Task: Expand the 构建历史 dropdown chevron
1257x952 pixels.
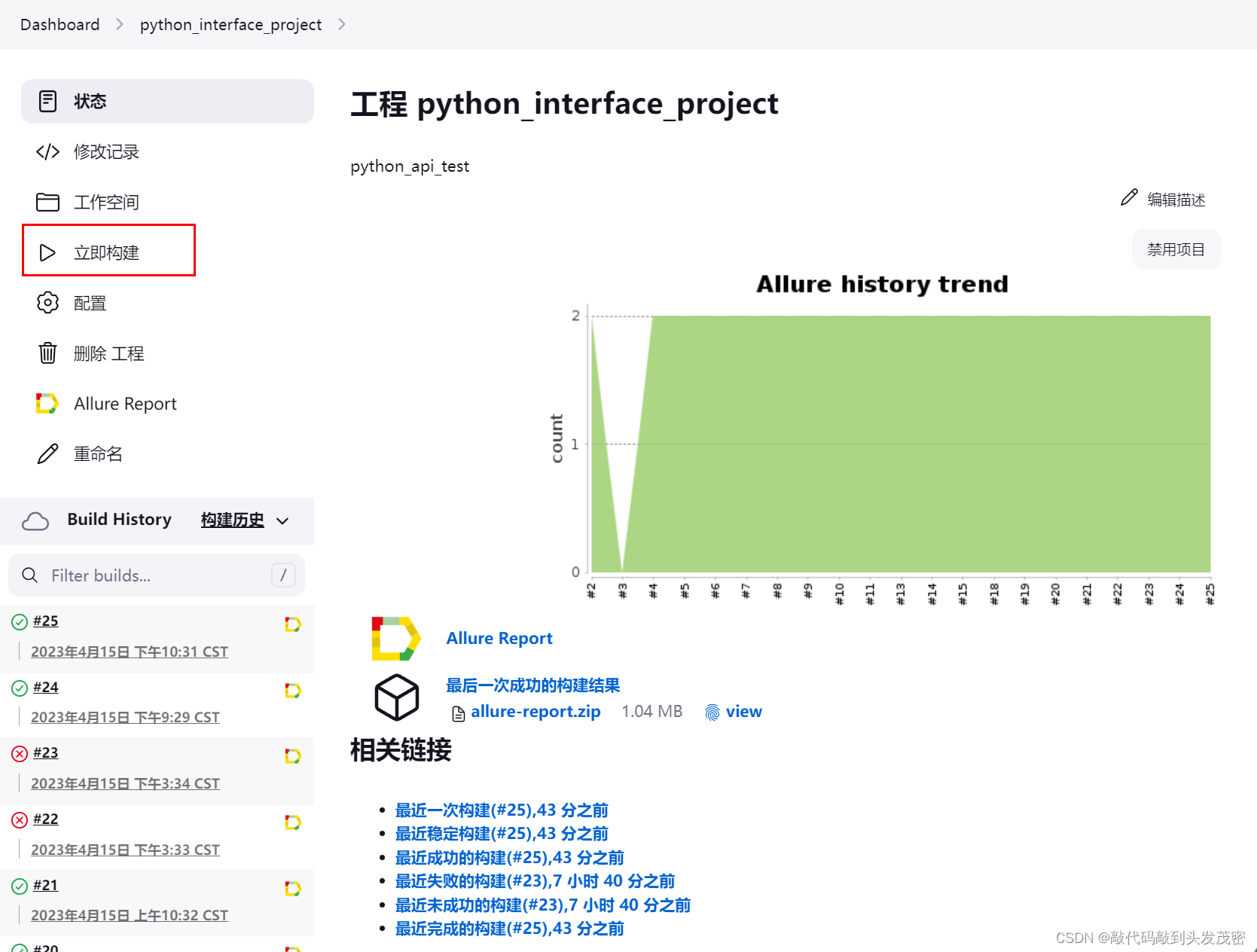Action: point(282,520)
